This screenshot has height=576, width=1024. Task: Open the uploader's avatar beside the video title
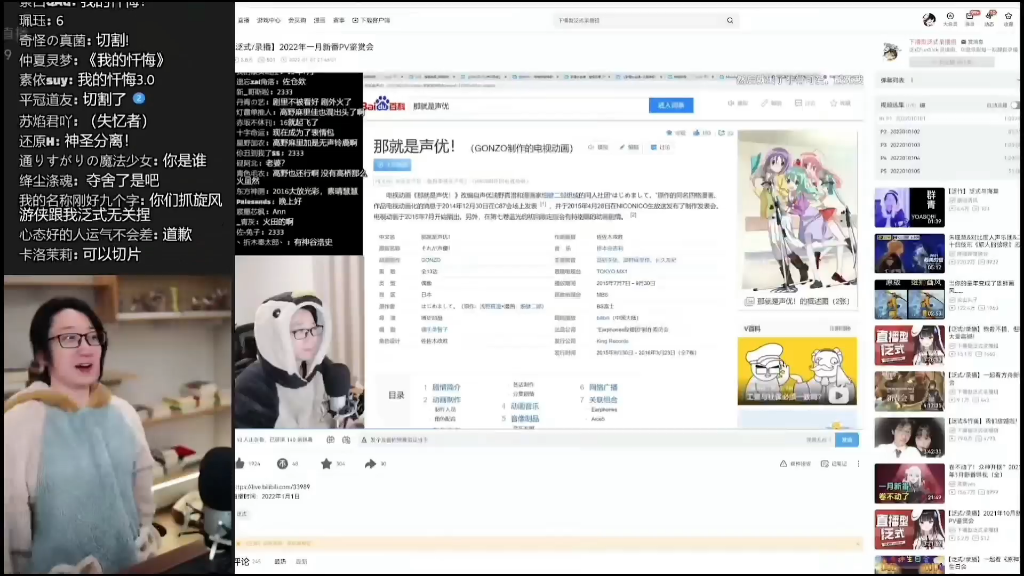click(x=890, y=51)
